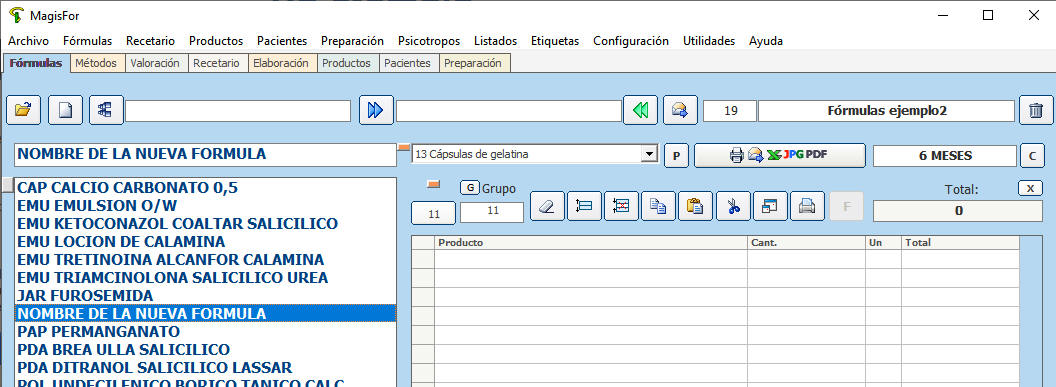Open the Productos menu
The width and height of the screenshot is (1056, 387).
coord(216,41)
